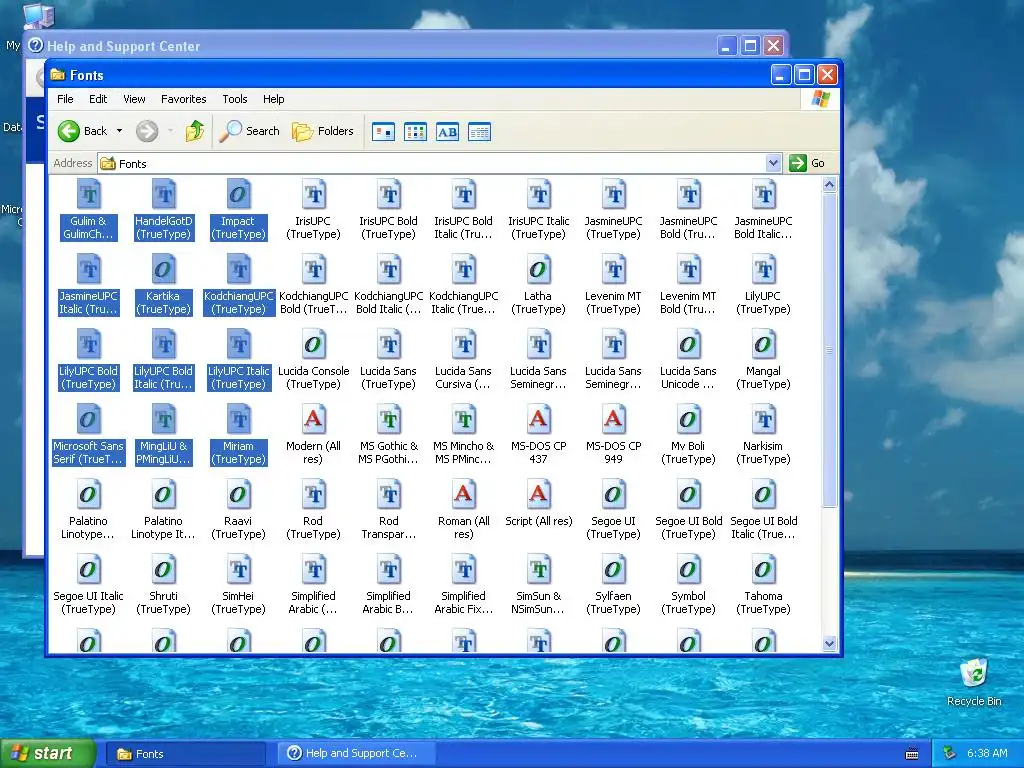Select the MS Gothic & MS PGothic font
The image size is (1024, 768).
coord(389,436)
